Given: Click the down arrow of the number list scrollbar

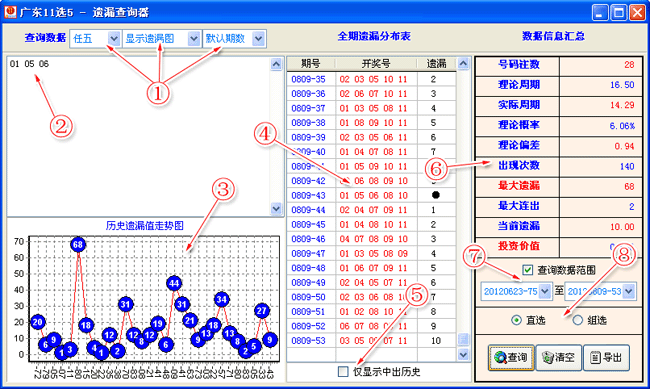Looking at the screenshot, I should tap(276, 209).
